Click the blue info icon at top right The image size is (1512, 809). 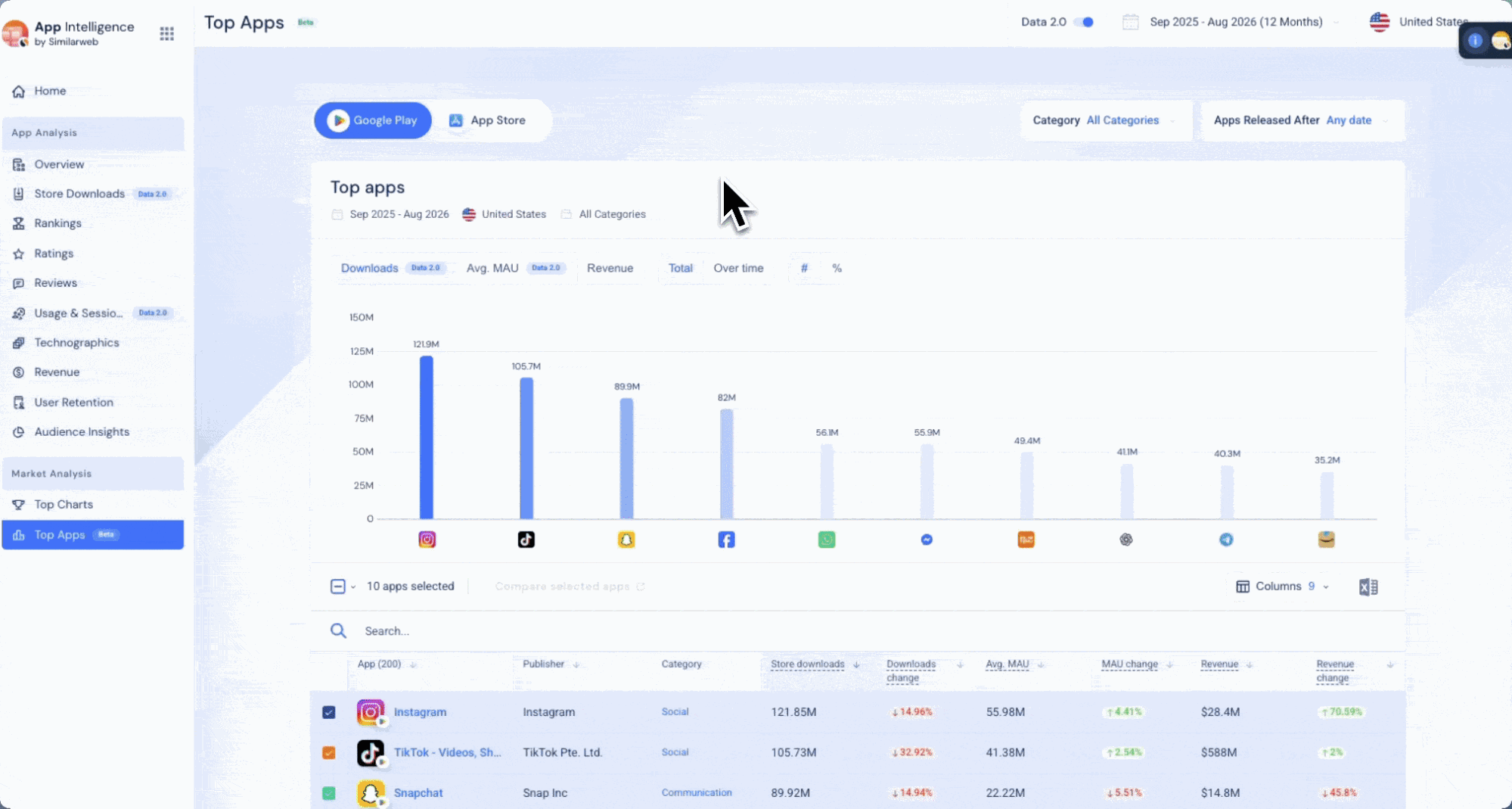click(x=1475, y=41)
